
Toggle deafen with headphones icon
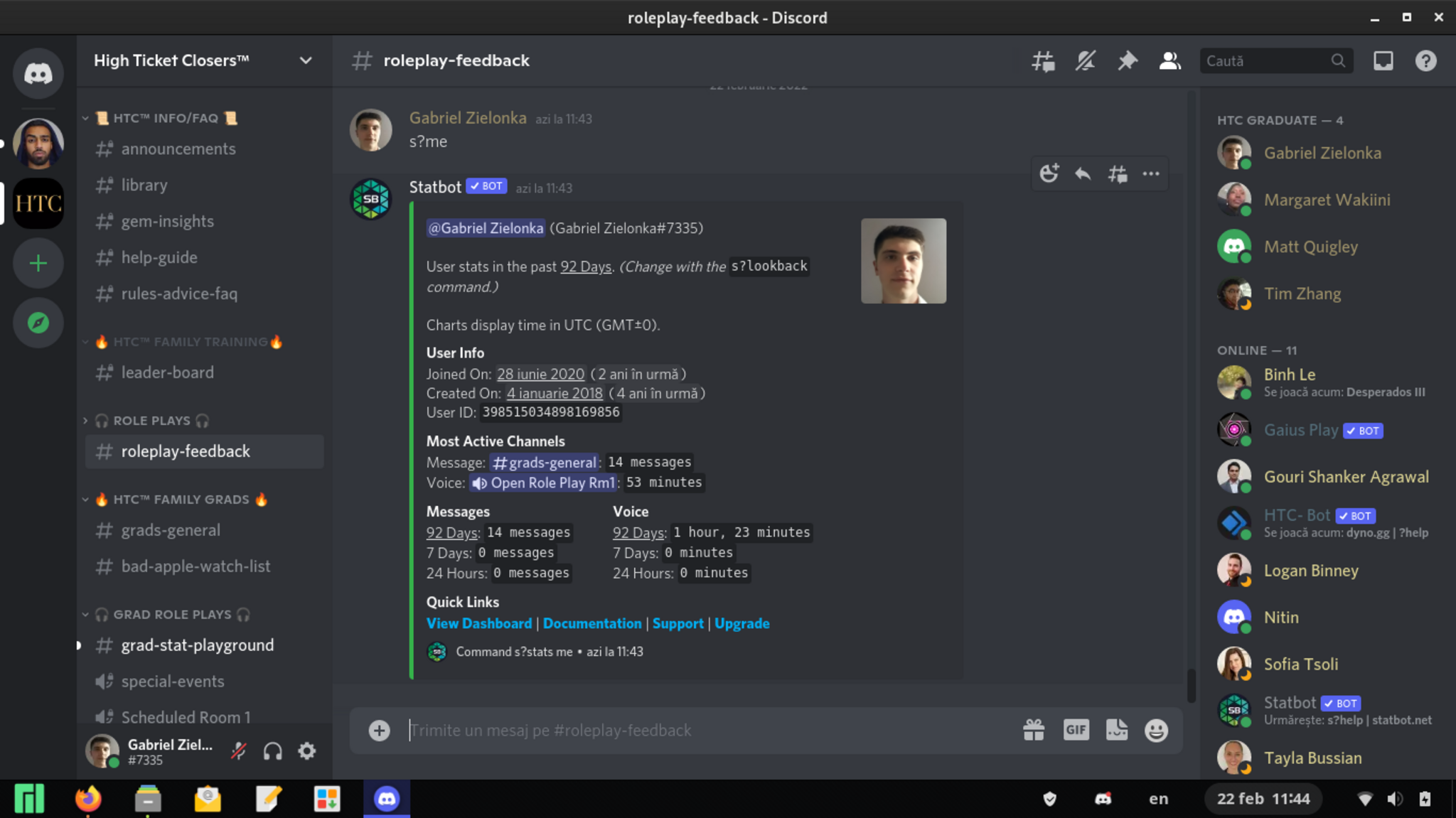[273, 751]
